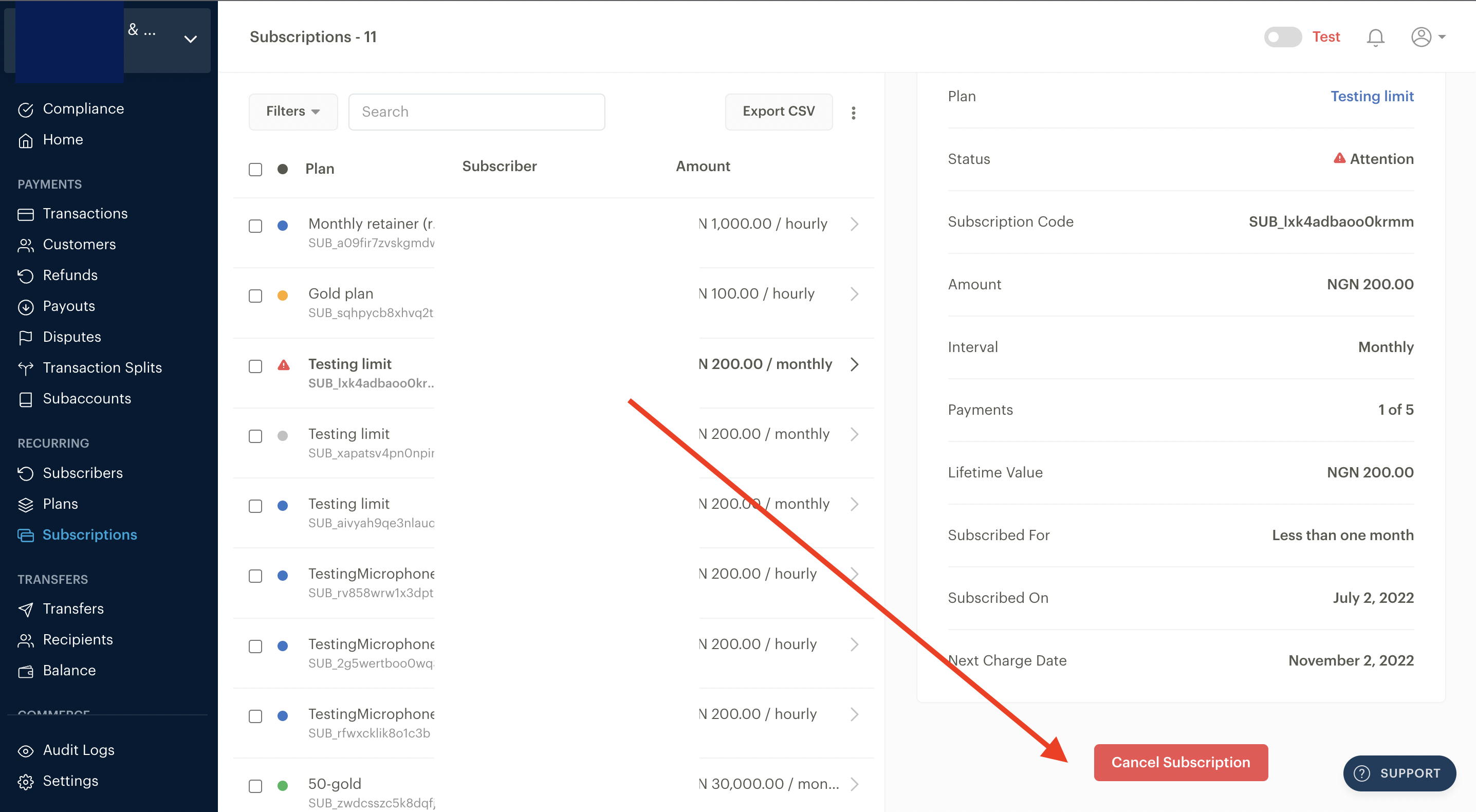Screen dimensions: 1476x812
Task: Click the Subscriptions sidebar icon
Action: pos(25,536)
